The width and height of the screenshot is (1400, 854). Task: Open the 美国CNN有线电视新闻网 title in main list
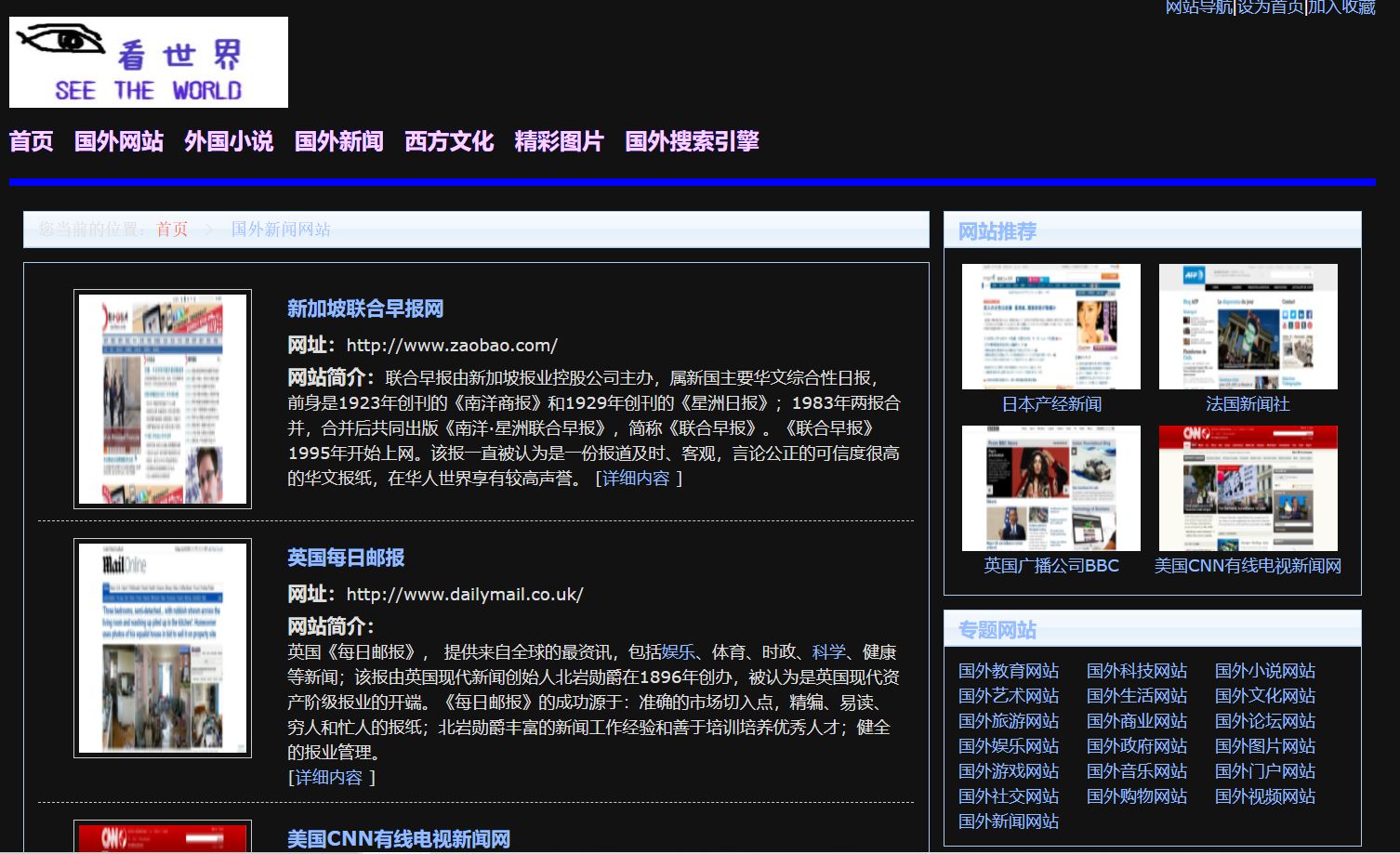point(399,839)
